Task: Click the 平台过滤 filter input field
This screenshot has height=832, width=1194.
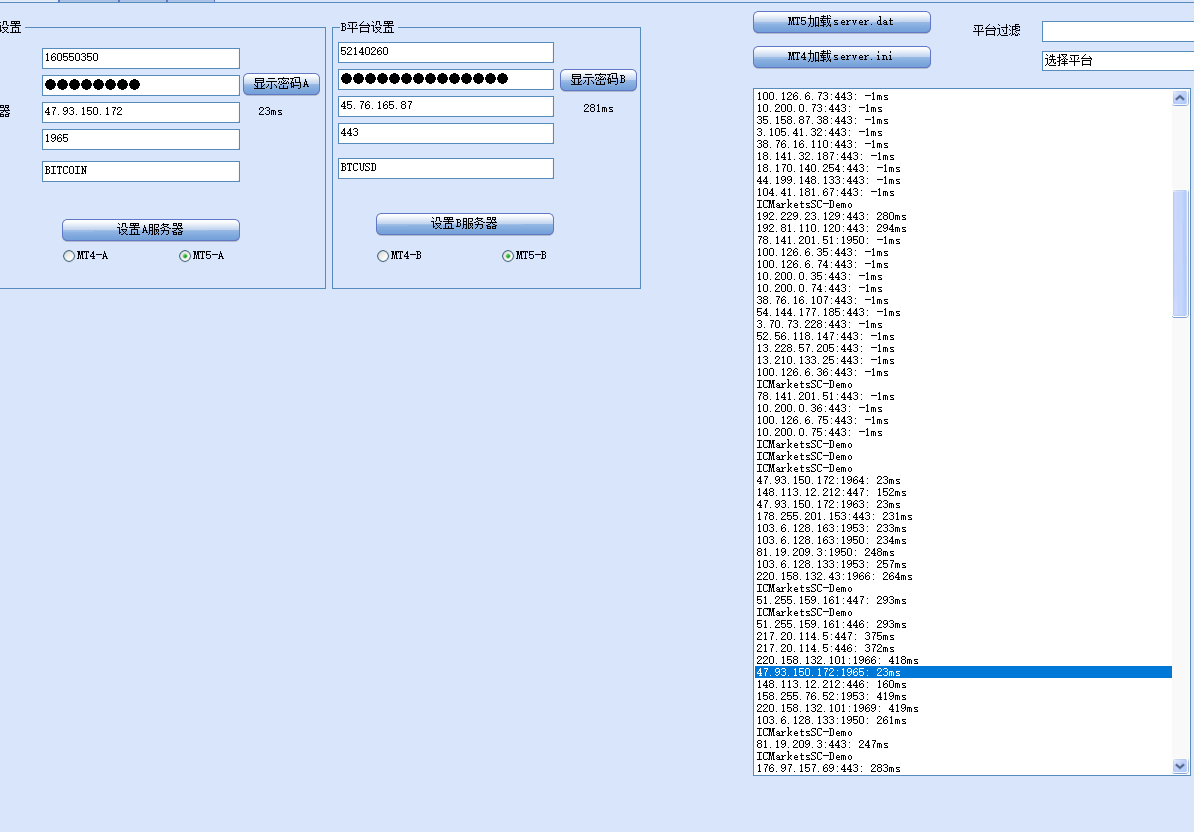Action: tap(1117, 32)
